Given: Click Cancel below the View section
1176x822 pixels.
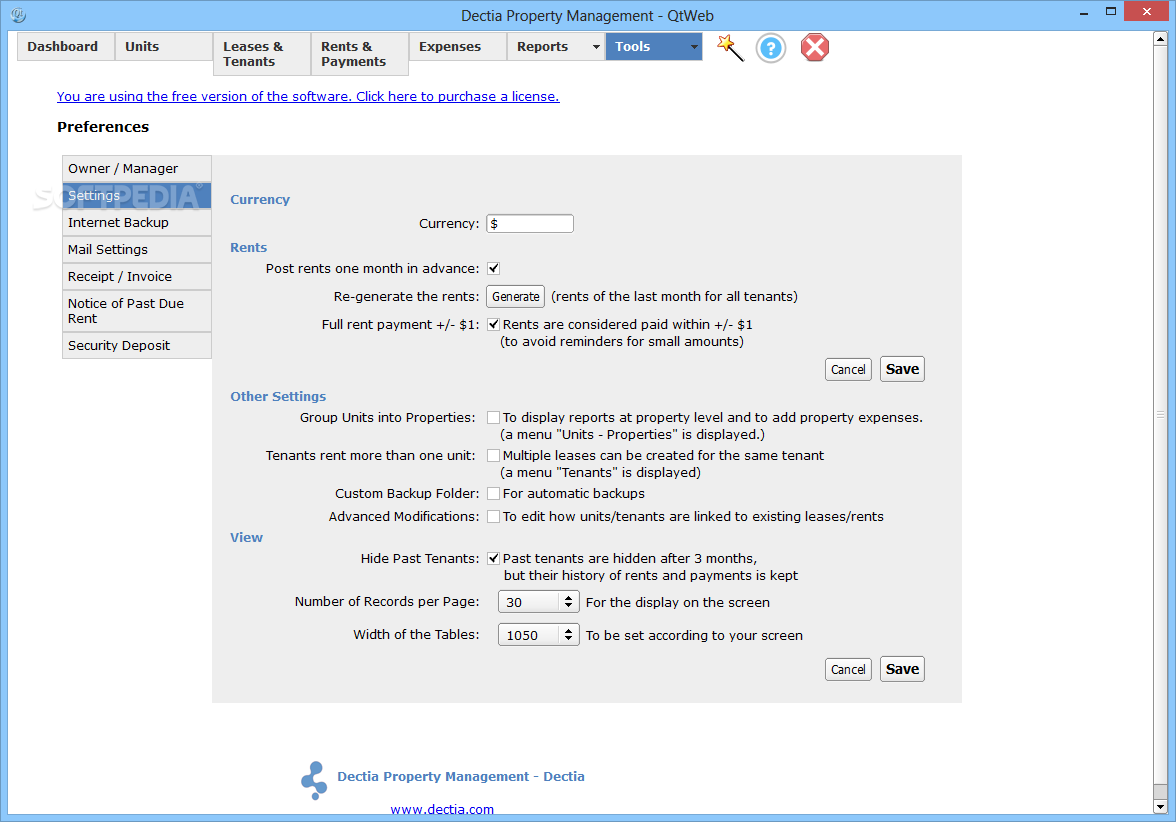Looking at the screenshot, I should pos(848,670).
